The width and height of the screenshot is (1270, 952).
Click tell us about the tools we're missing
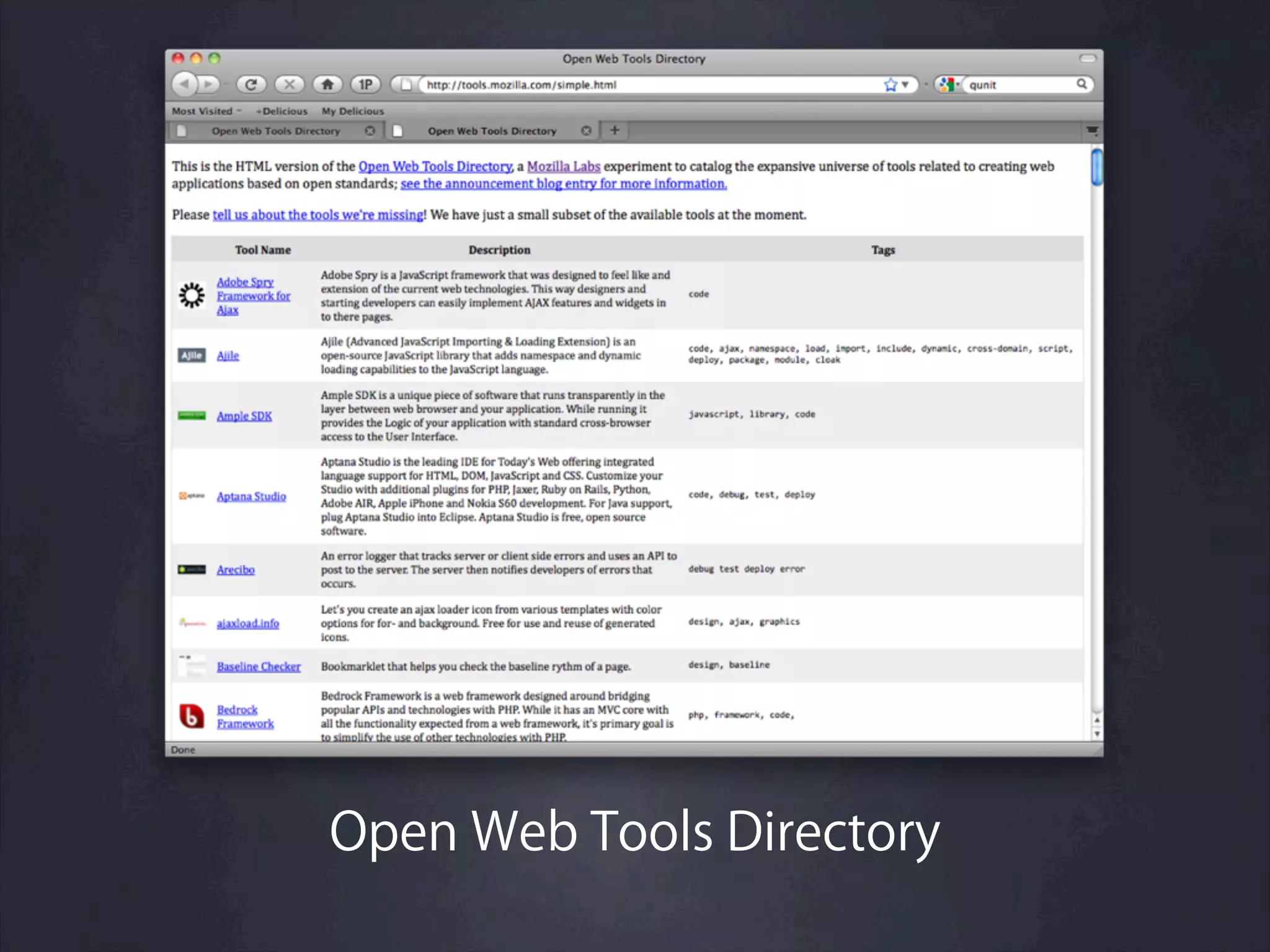pyautogui.click(x=318, y=214)
